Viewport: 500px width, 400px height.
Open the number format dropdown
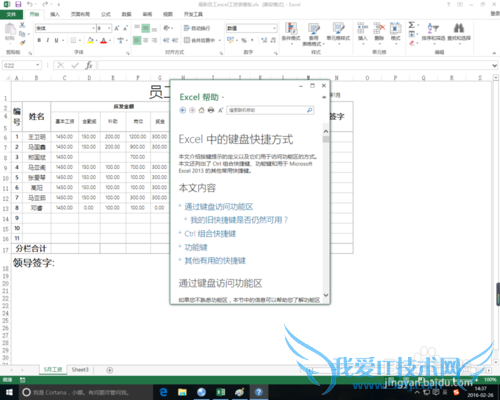click(x=274, y=28)
